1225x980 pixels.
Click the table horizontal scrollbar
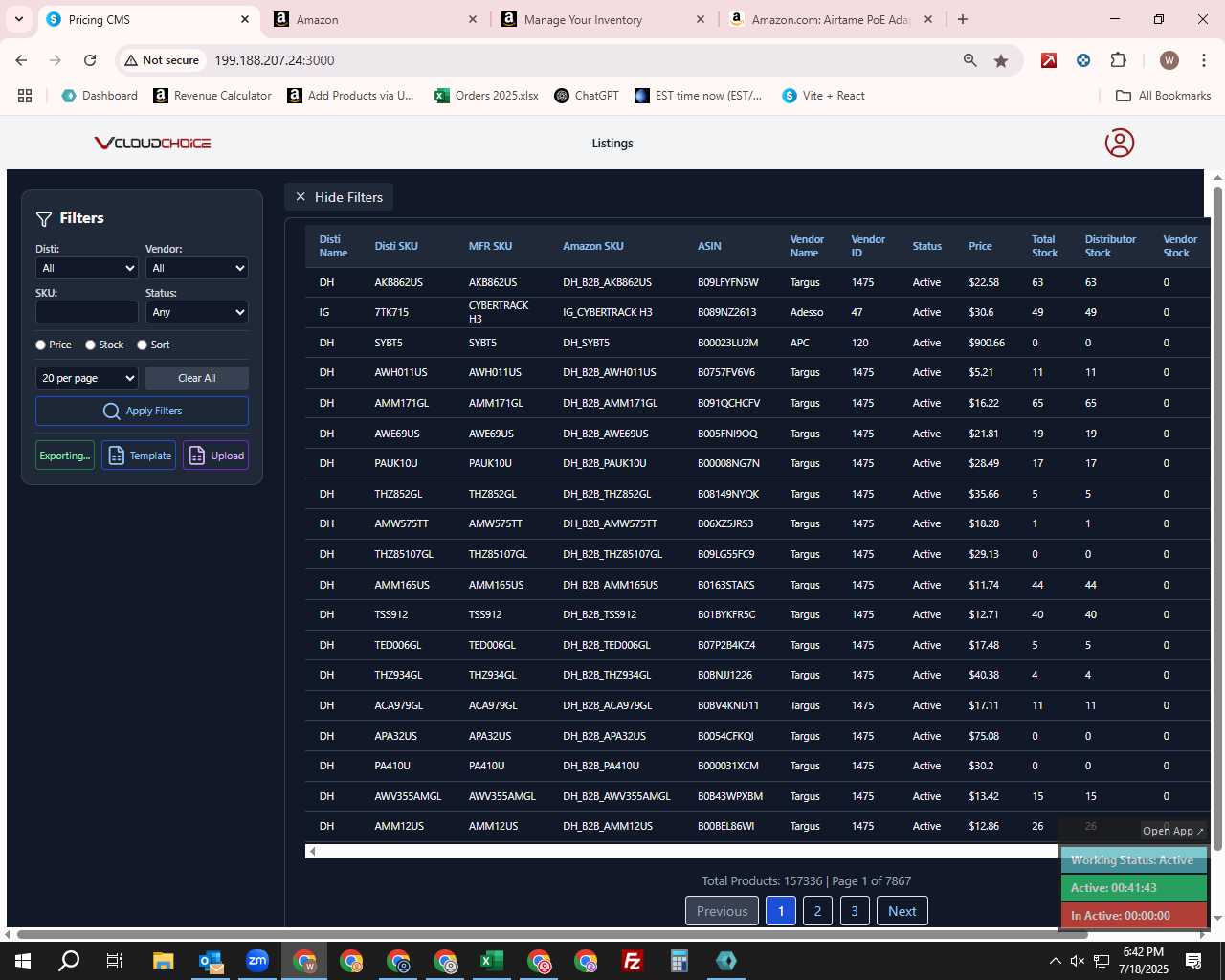click(x=681, y=851)
